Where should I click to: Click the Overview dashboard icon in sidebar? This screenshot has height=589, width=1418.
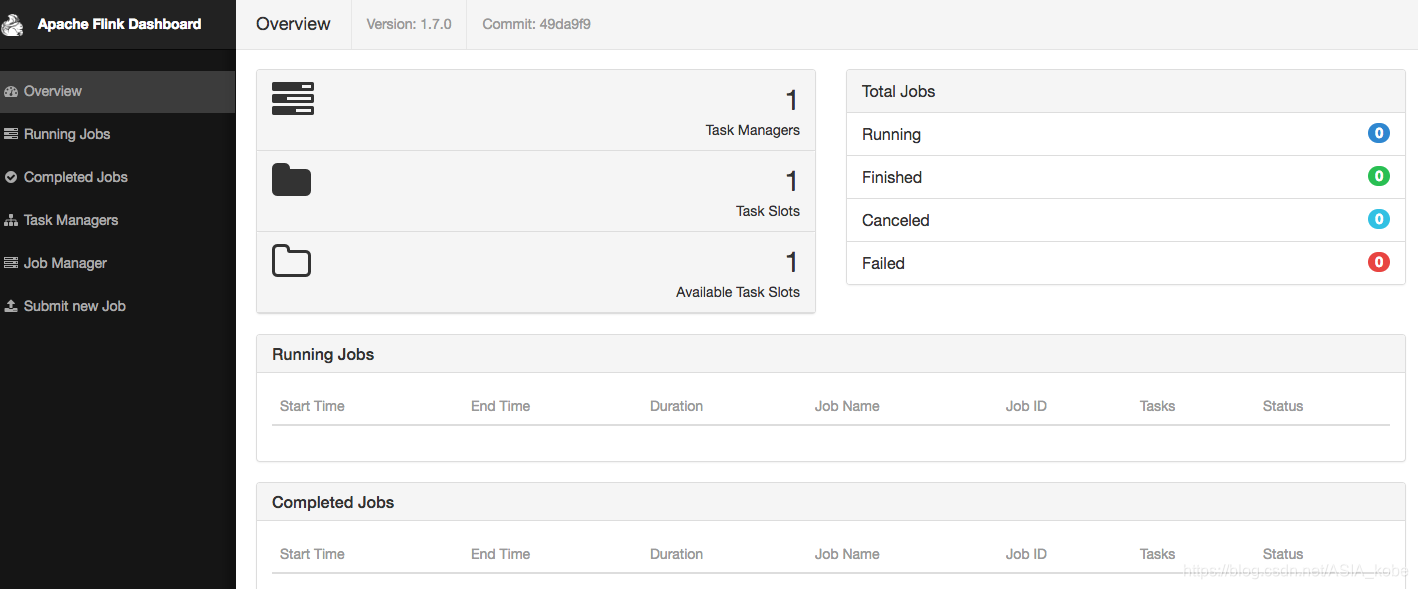coord(11,91)
